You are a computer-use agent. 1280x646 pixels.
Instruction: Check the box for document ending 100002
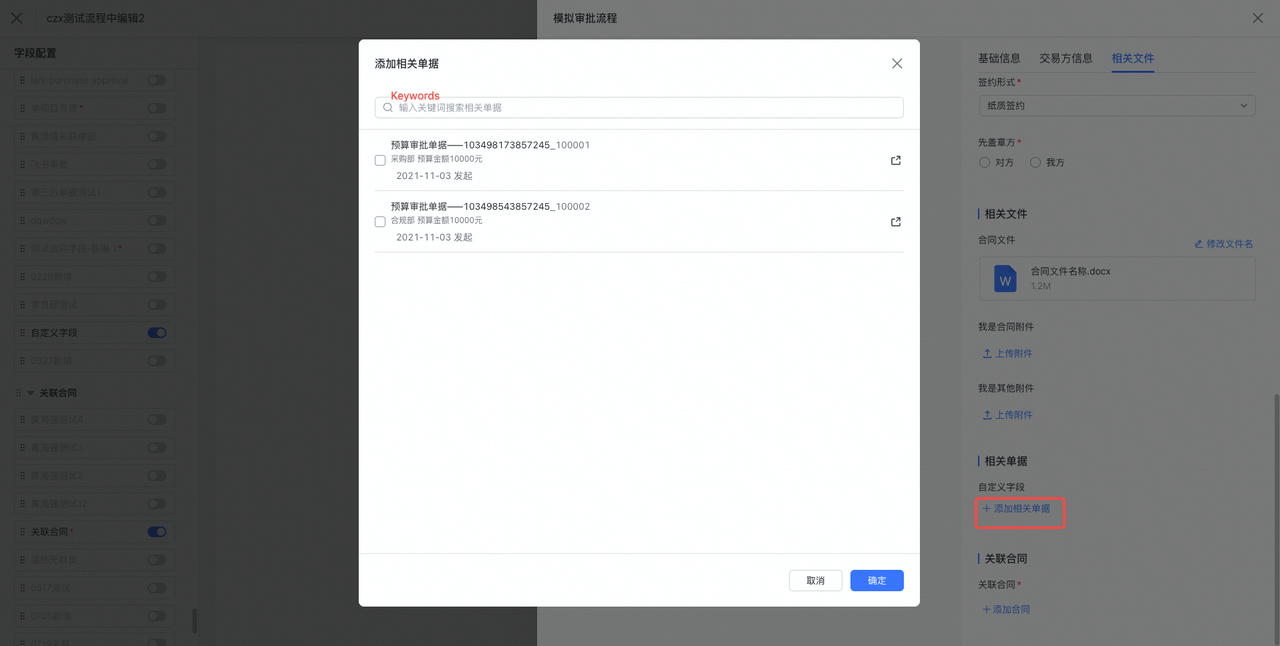tap(380, 222)
